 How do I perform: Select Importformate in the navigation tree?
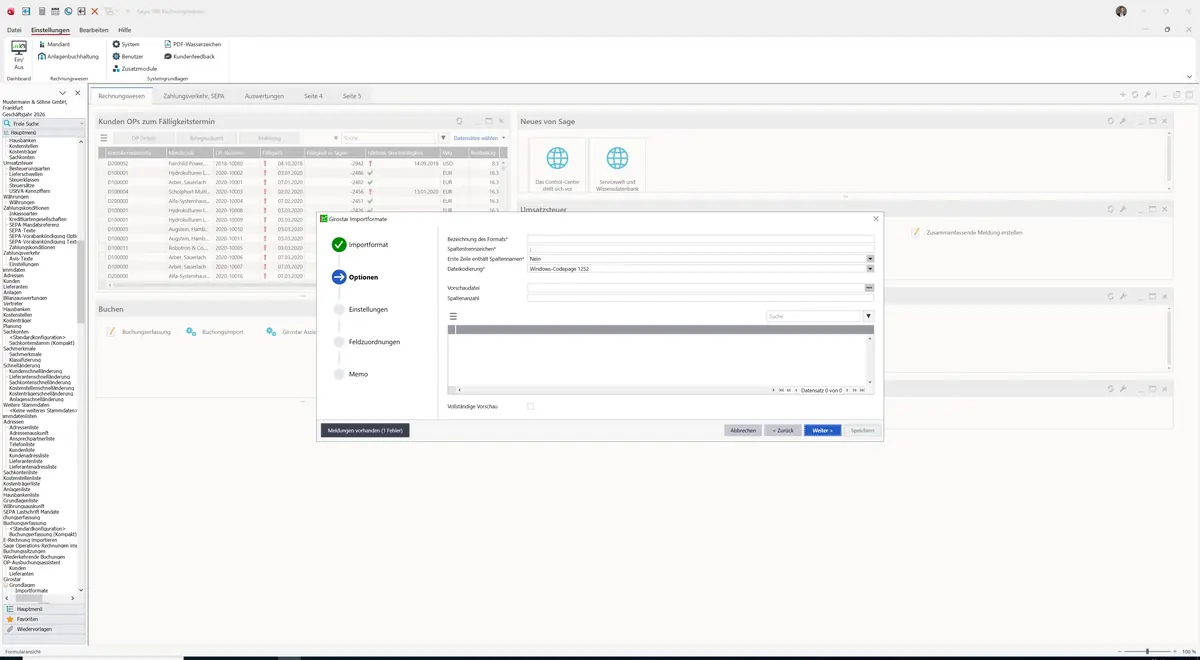(31, 591)
